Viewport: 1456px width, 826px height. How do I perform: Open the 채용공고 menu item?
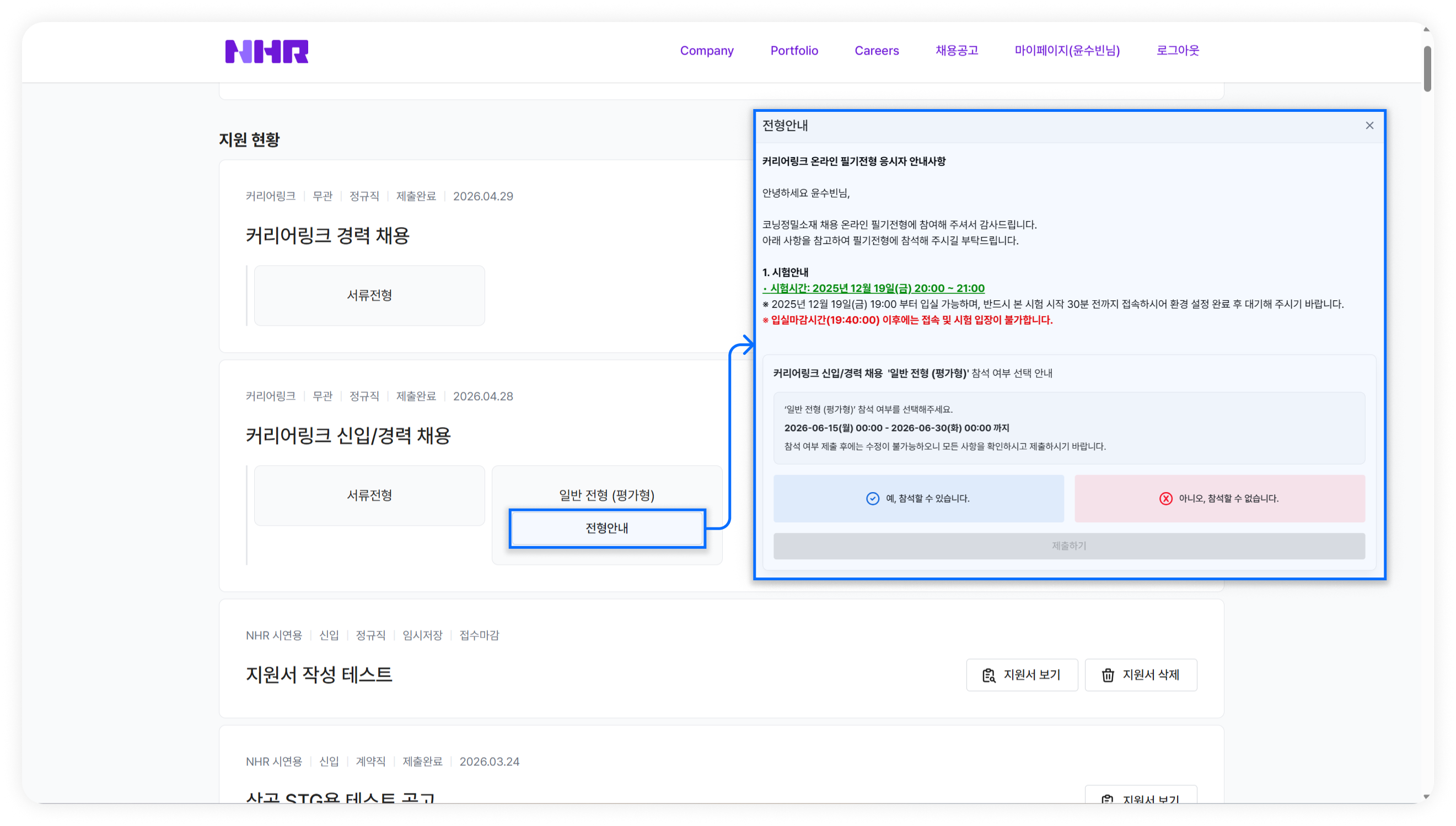click(957, 51)
